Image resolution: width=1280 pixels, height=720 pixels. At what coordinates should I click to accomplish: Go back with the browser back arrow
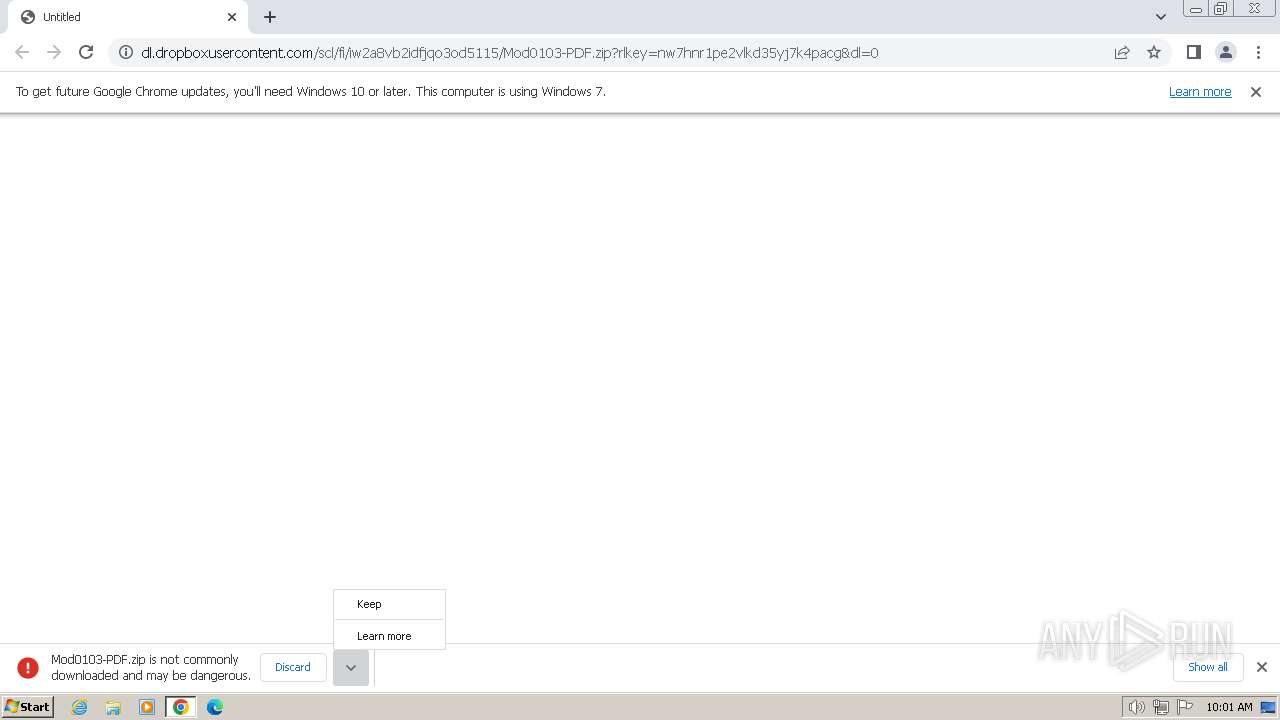coord(22,52)
